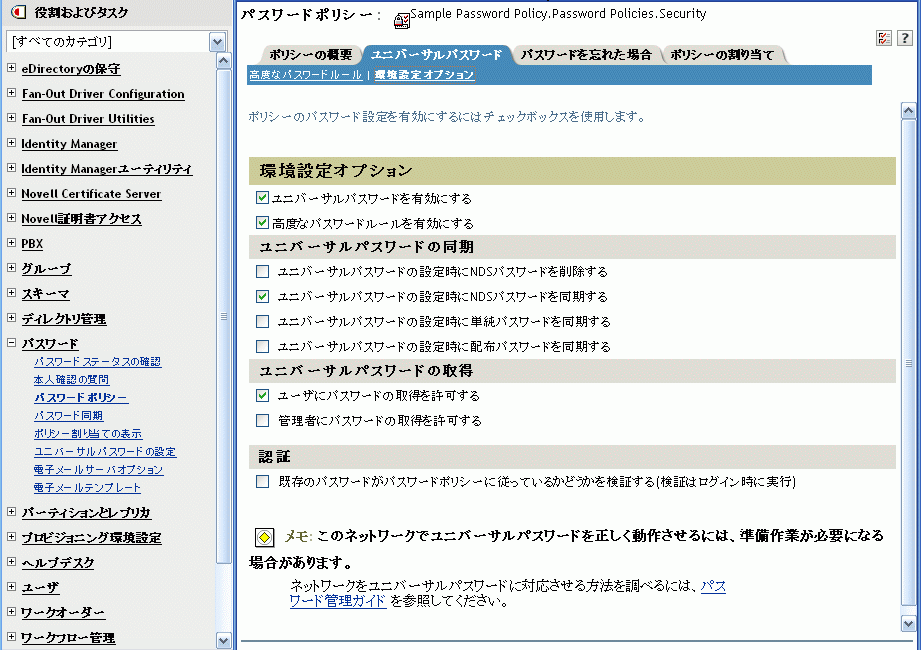Click the policy icon beside Sample Password Policy
The width and height of the screenshot is (921, 650).
pos(400,17)
